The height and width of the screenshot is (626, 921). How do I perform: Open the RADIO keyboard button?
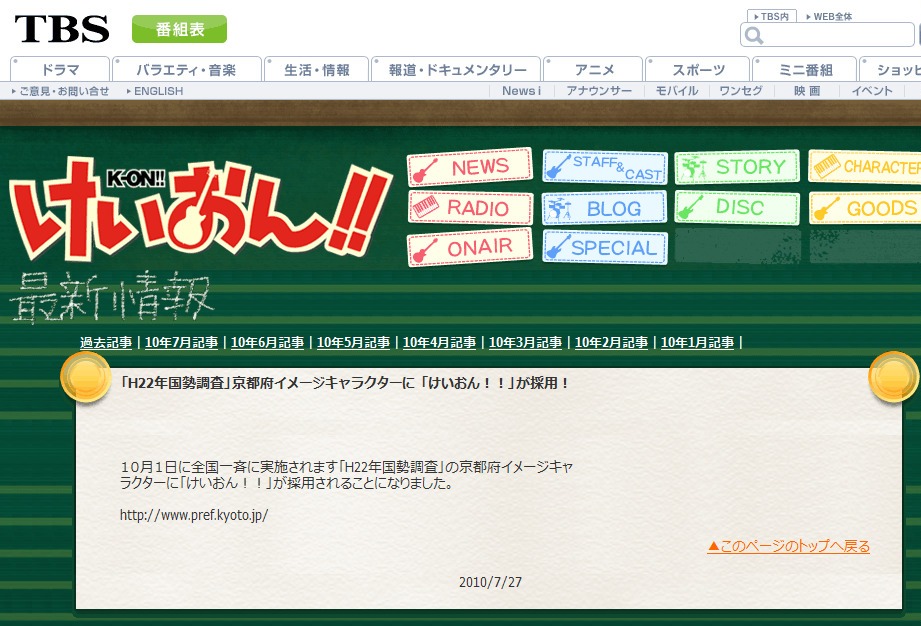point(470,208)
